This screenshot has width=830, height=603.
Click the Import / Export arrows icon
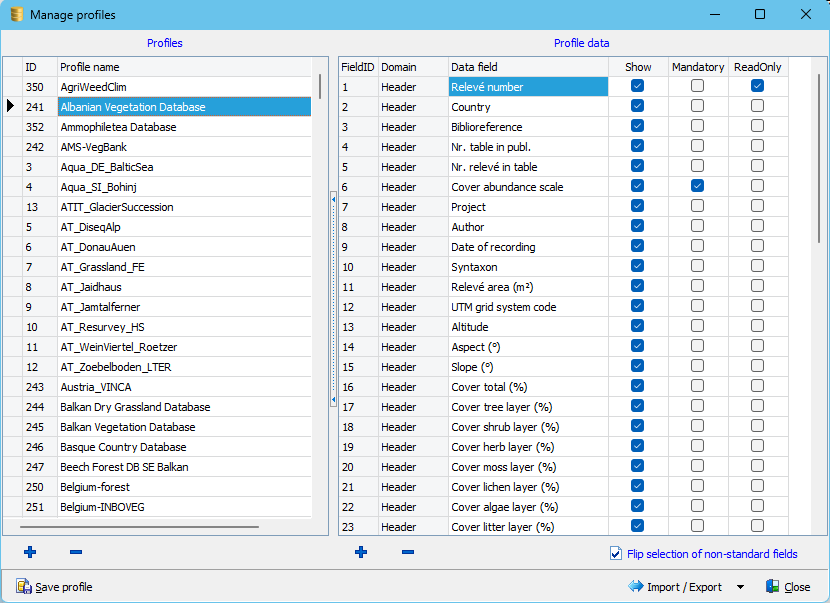(x=635, y=587)
